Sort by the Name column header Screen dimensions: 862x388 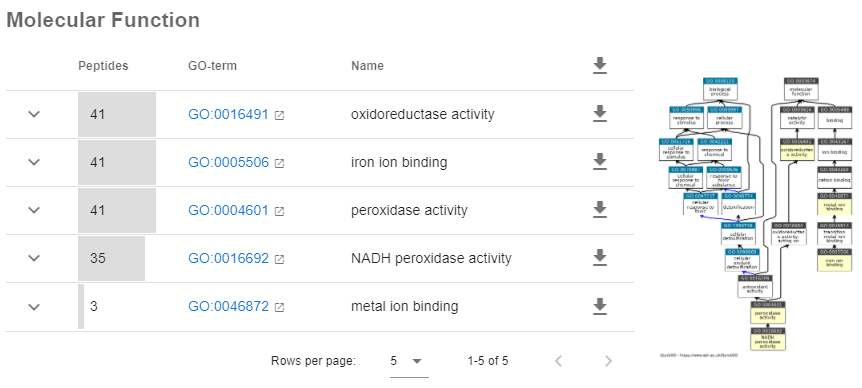367,66
